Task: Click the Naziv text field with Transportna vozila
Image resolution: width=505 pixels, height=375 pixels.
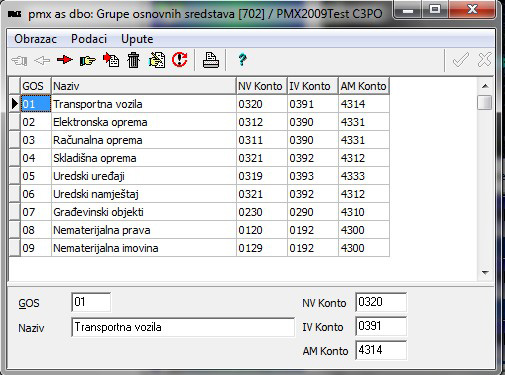Action: click(x=183, y=327)
